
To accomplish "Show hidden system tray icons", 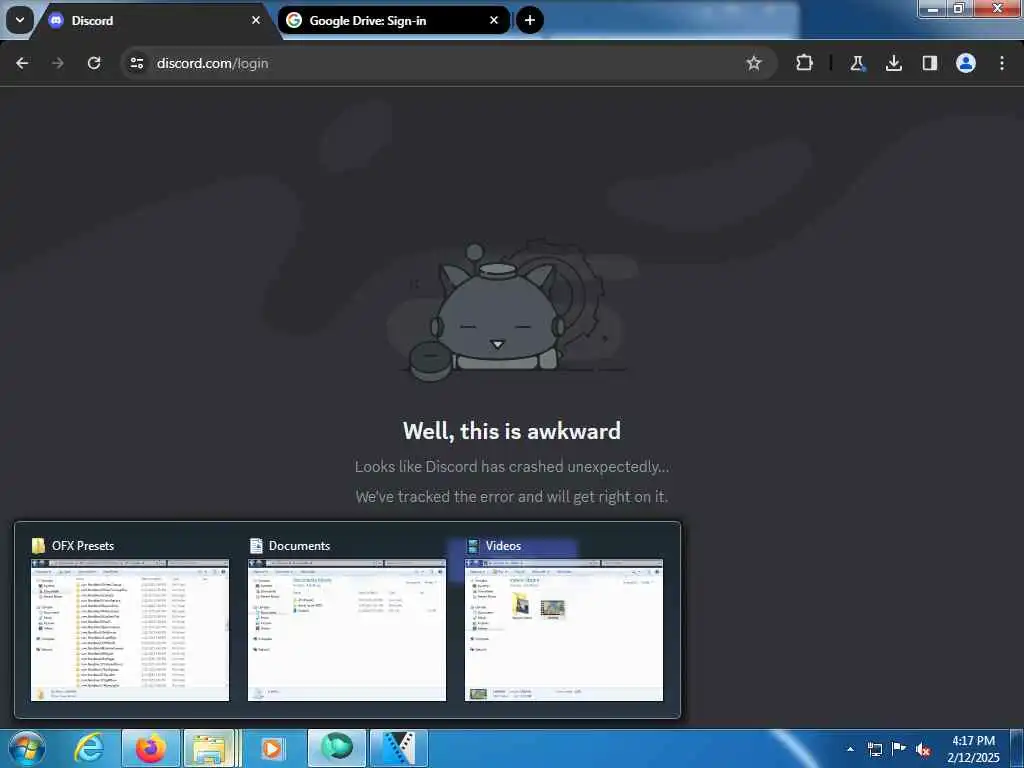I will click(850, 749).
